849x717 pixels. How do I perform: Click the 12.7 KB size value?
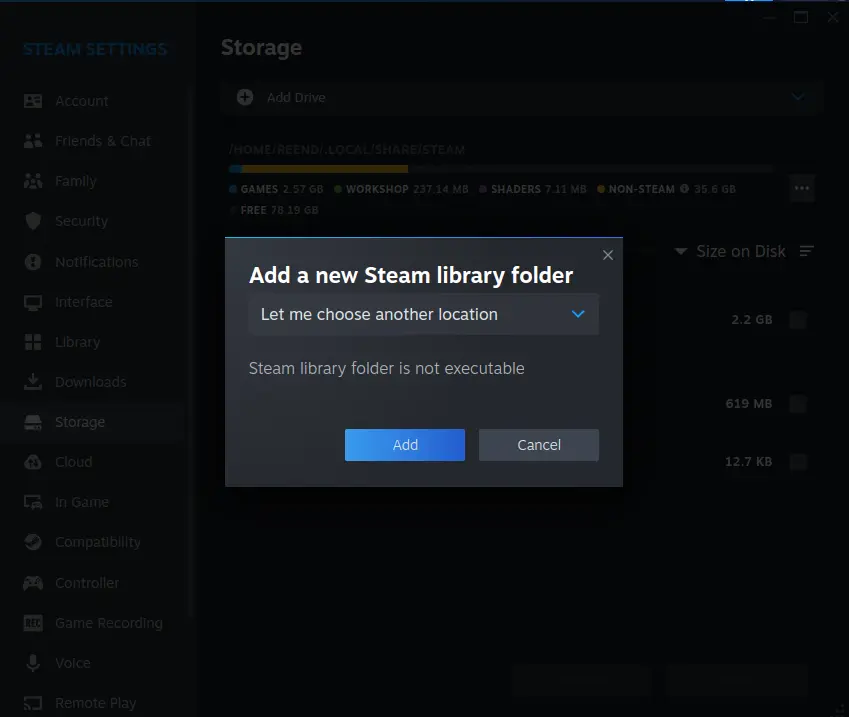[749, 461]
